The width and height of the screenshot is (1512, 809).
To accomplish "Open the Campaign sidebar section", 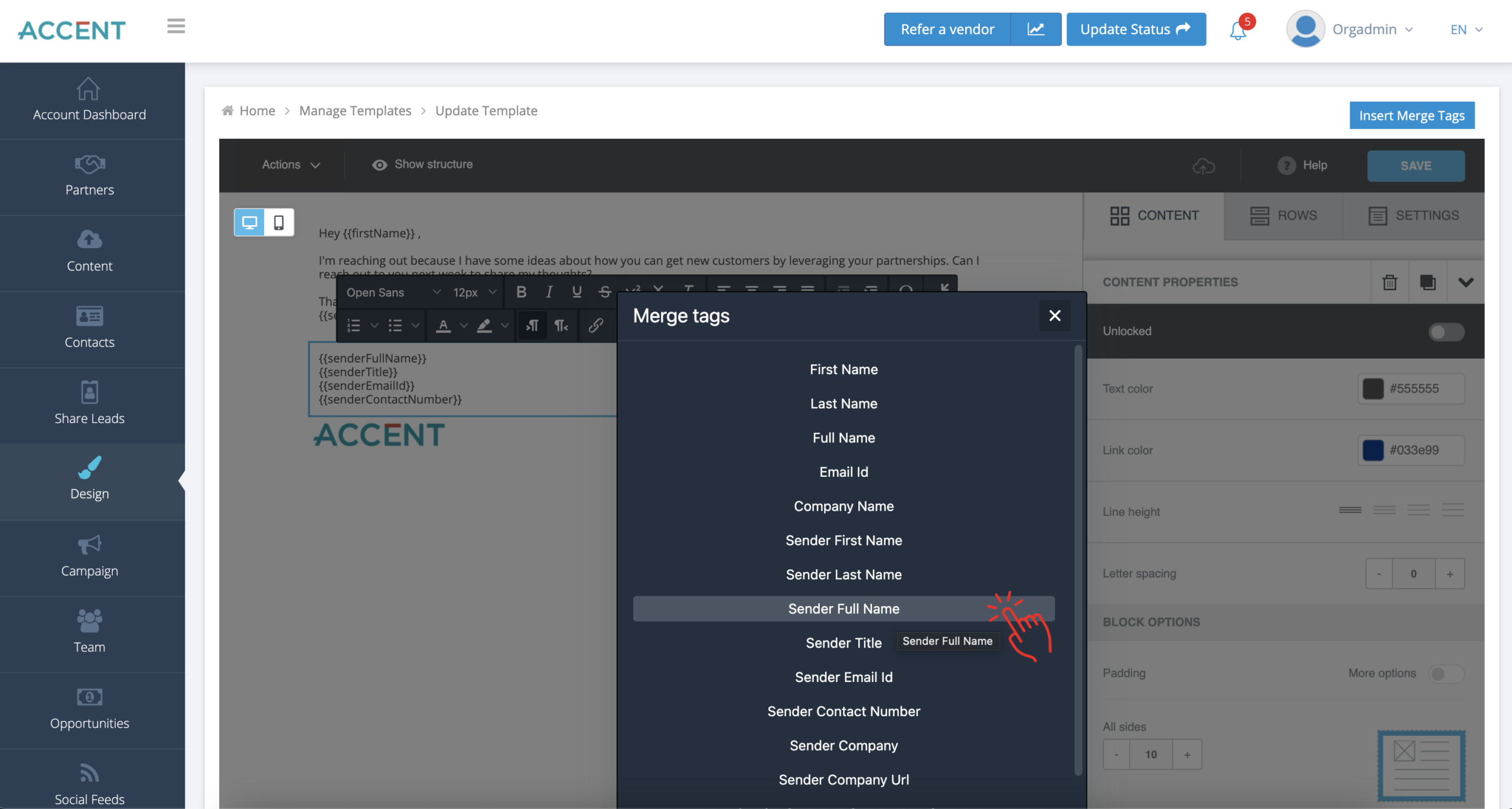I will [x=89, y=557].
